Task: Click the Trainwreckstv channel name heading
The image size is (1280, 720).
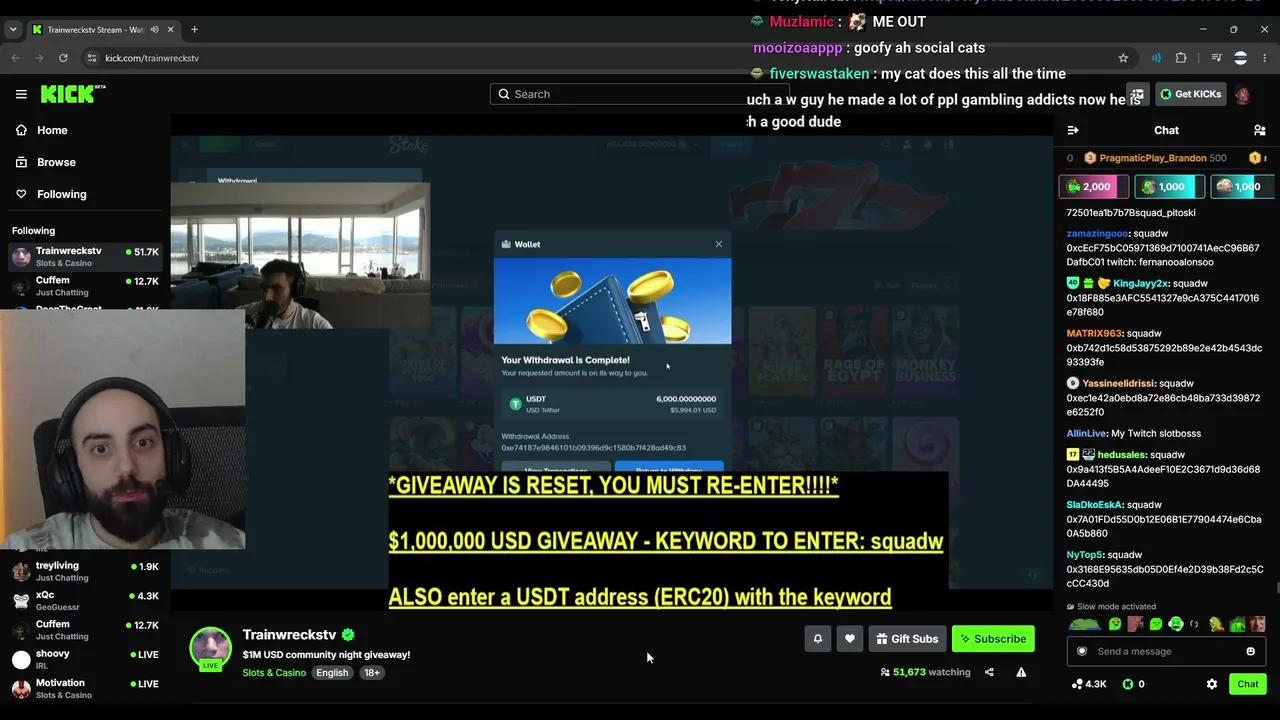Action: click(289, 635)
